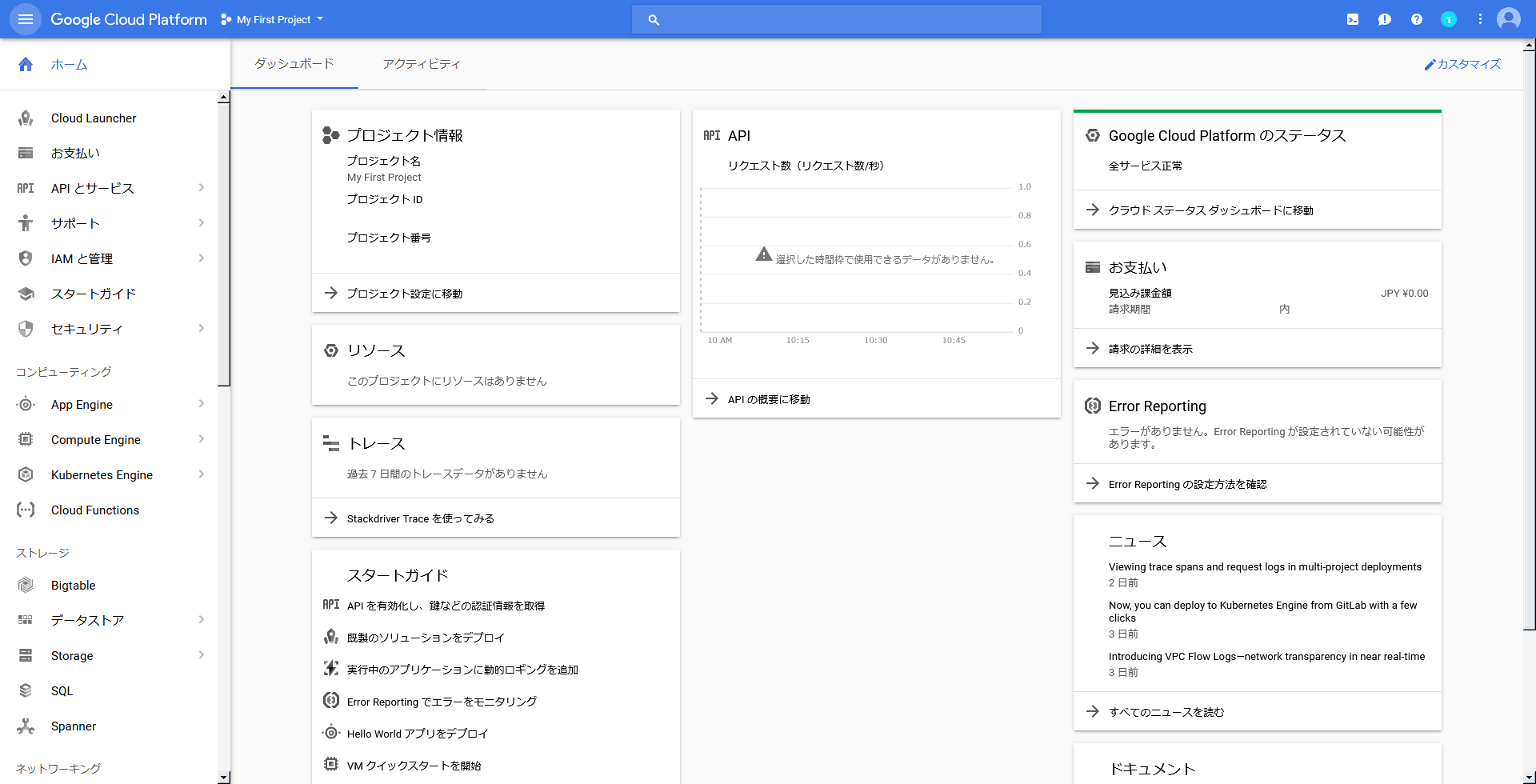
Task: Expand the IAM と管理 submenu chevron
Action: tap(202, 258)
